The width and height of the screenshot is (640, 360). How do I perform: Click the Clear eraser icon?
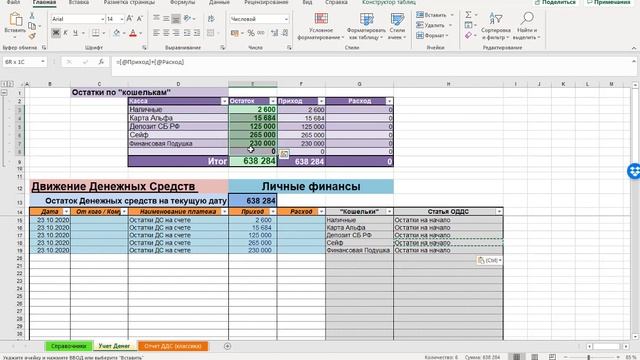pos(468,36)
